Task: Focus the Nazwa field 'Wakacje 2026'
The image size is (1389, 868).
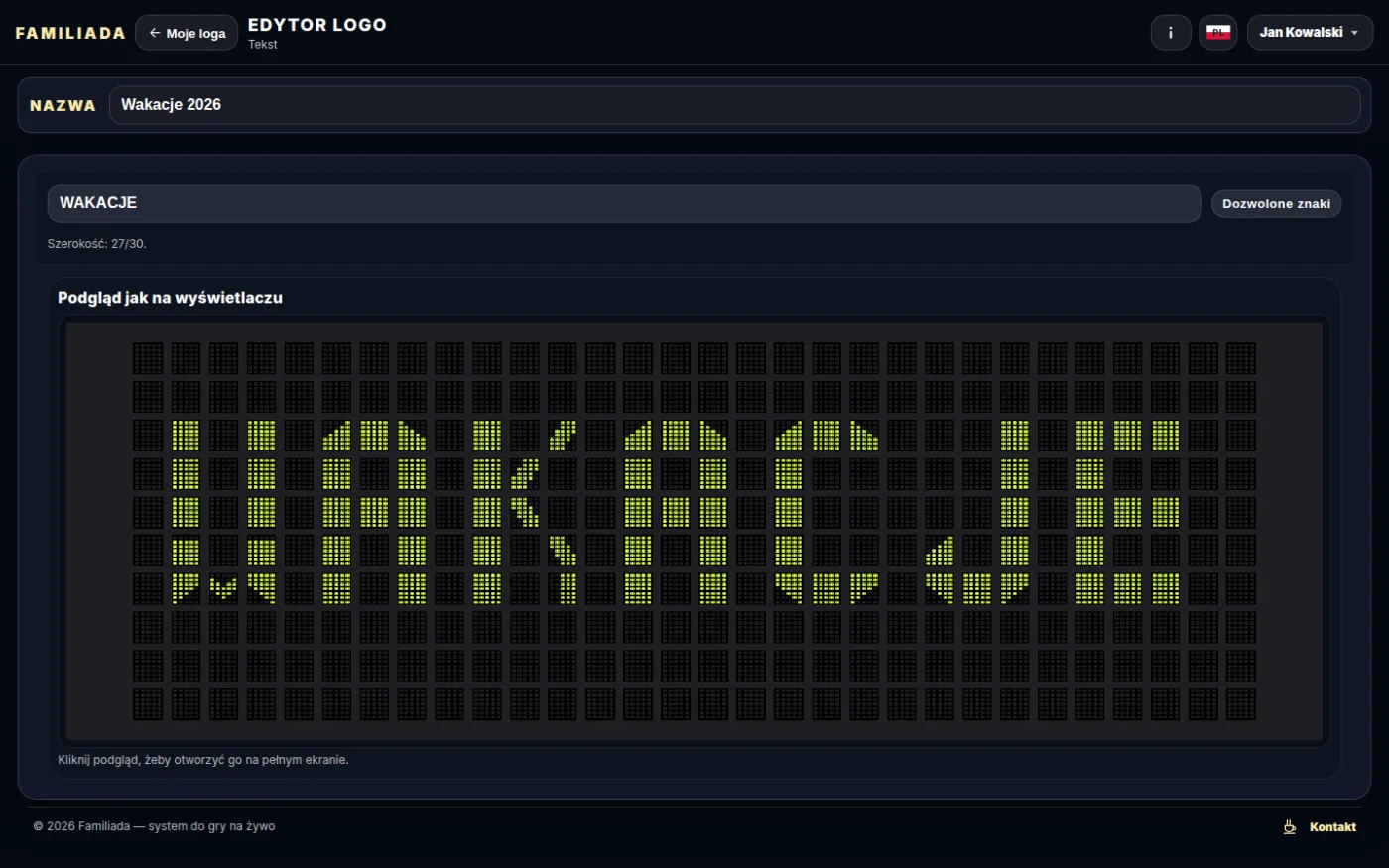Action: [734, 105]
